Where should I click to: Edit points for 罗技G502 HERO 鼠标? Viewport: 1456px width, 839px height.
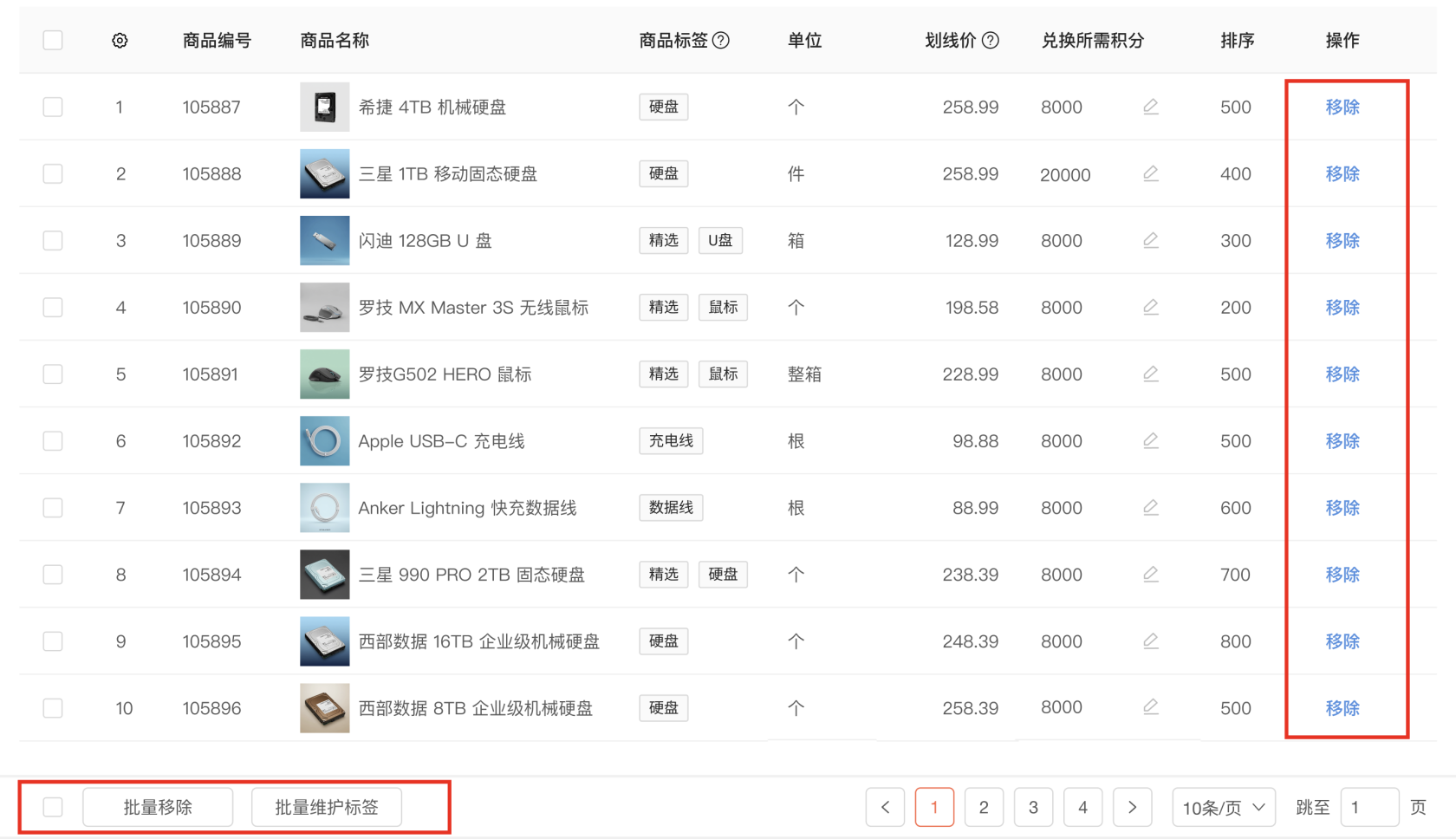(x=1151, y=374)
